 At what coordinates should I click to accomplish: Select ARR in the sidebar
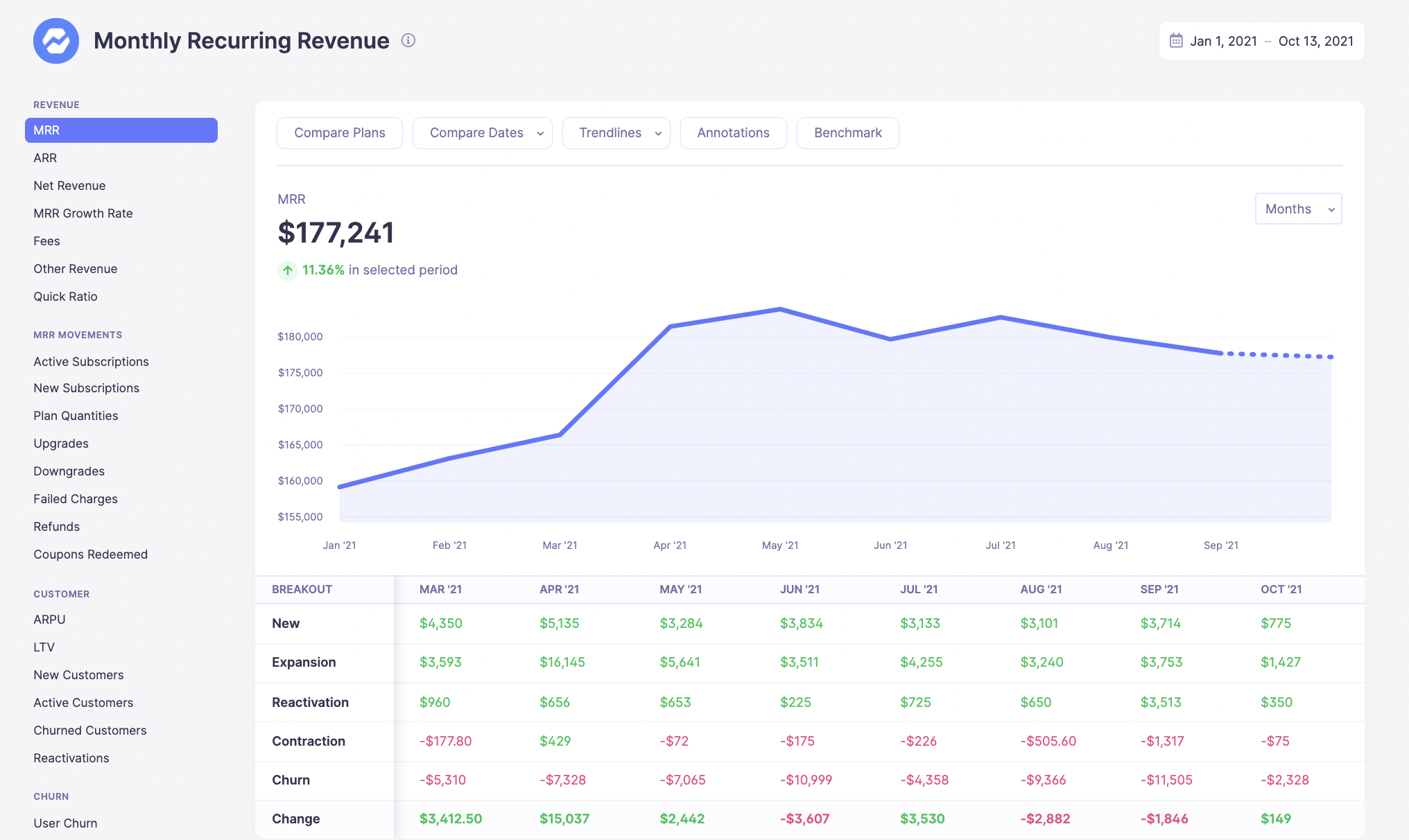pyautogui.click(x=46, y=158)
